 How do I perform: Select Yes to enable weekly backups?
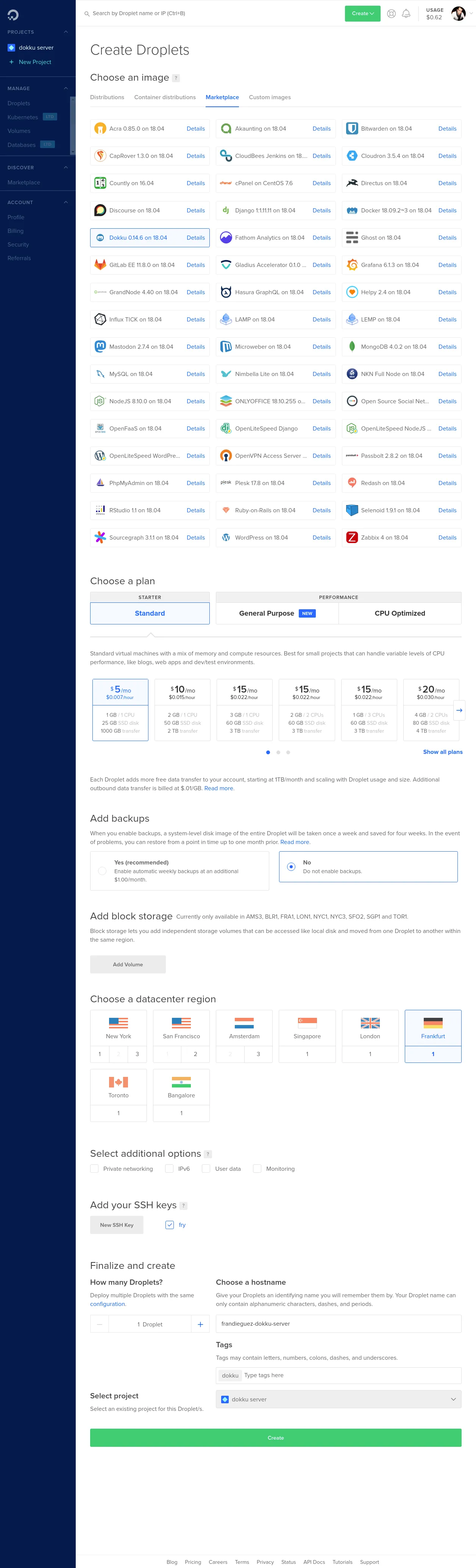(102, 871)
